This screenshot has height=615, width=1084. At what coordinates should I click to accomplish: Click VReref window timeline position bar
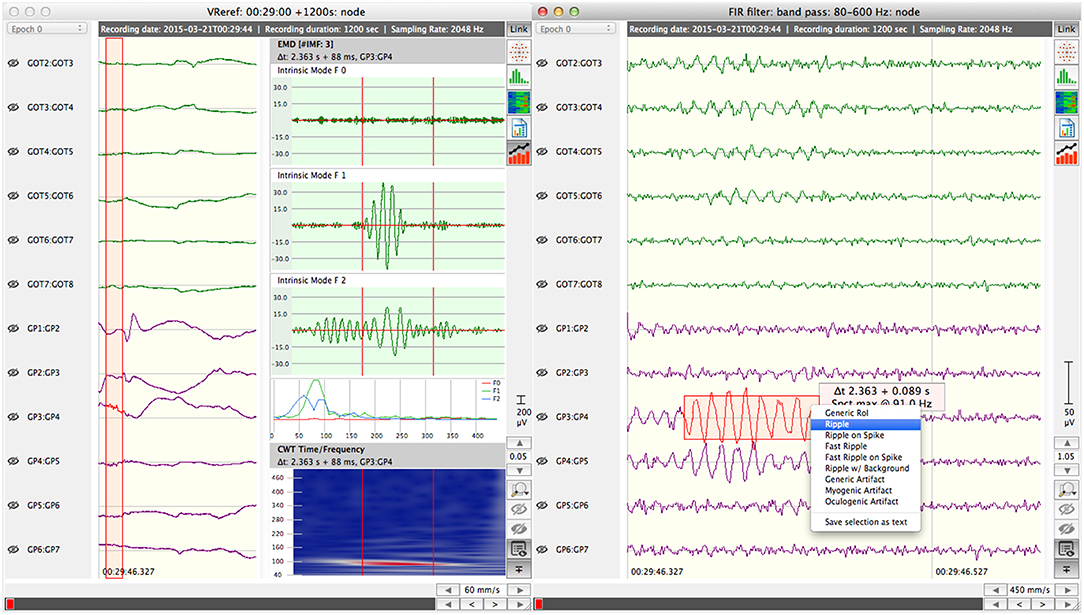[x=221, y=605]
